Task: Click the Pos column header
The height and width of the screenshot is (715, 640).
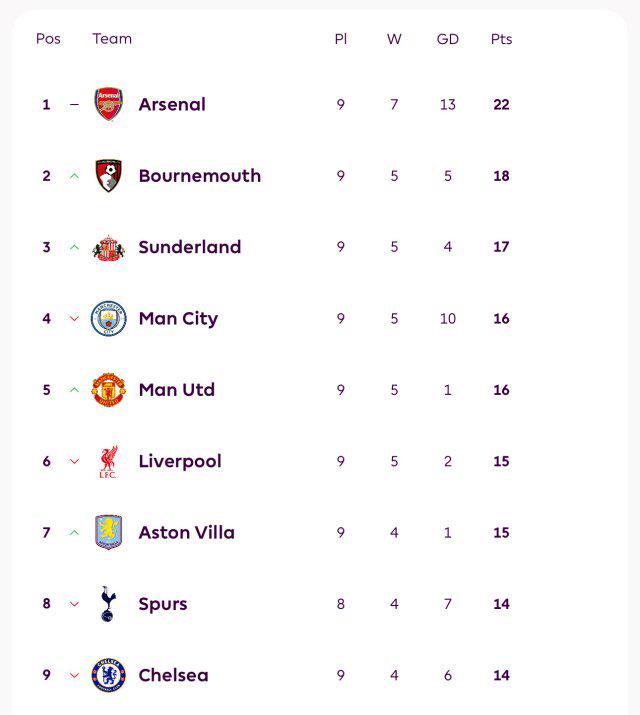Action: [48, 39]
